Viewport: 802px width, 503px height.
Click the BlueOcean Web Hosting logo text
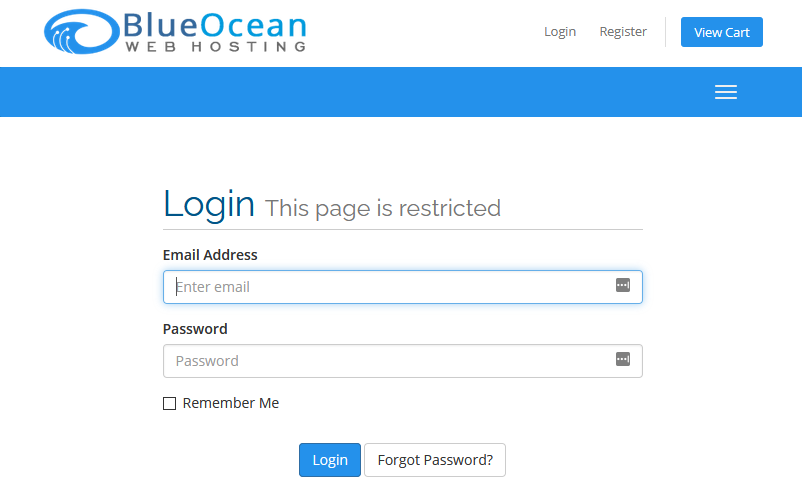215,32
